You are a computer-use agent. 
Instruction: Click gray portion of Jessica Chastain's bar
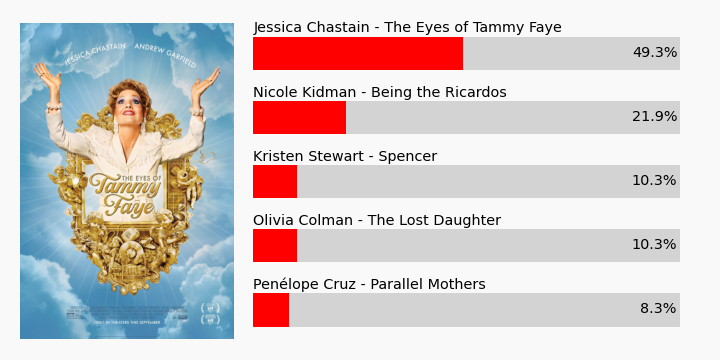546,53
